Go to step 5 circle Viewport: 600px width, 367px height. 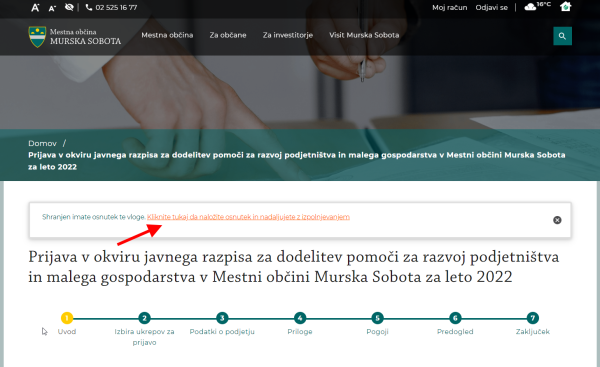tap(377, 318)
